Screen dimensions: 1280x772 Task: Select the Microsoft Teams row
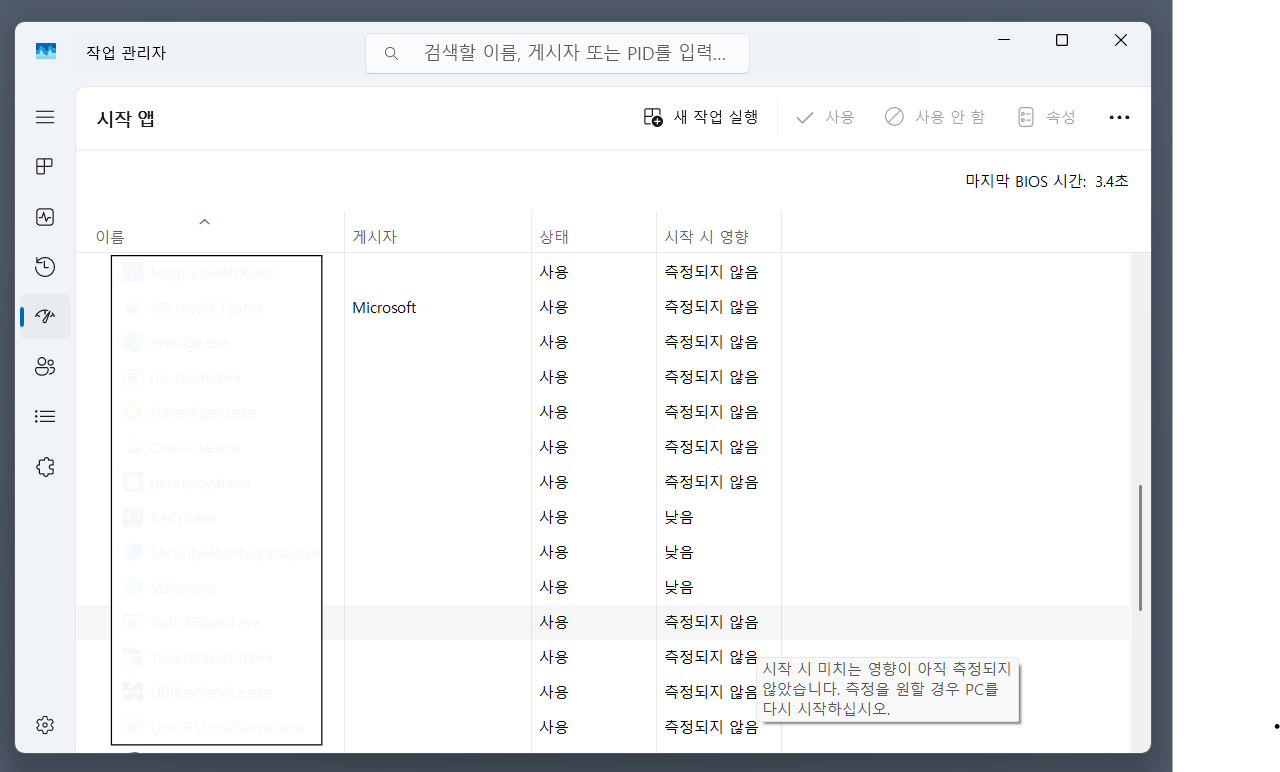(603, 307)
